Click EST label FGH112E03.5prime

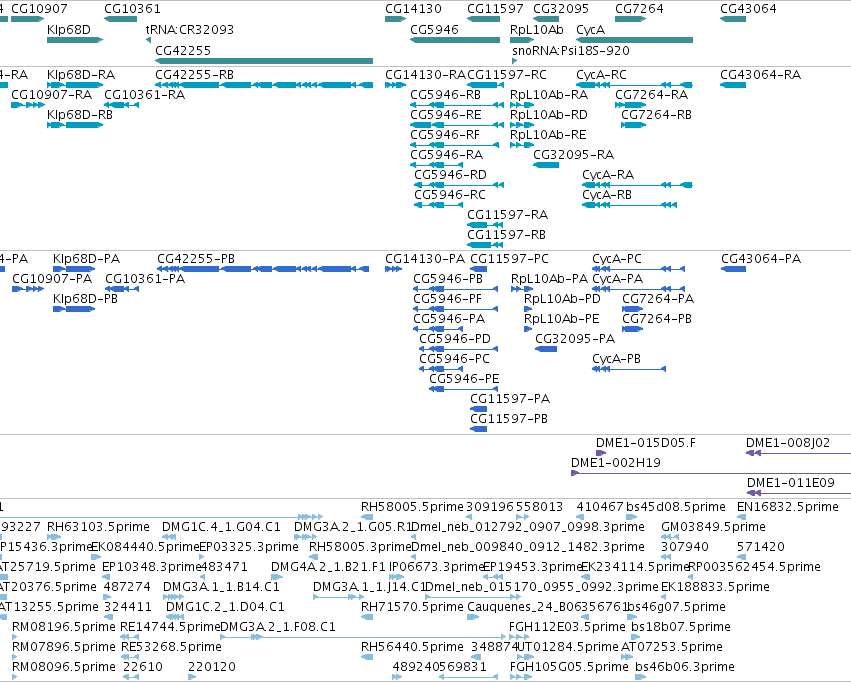coord(567,627)
